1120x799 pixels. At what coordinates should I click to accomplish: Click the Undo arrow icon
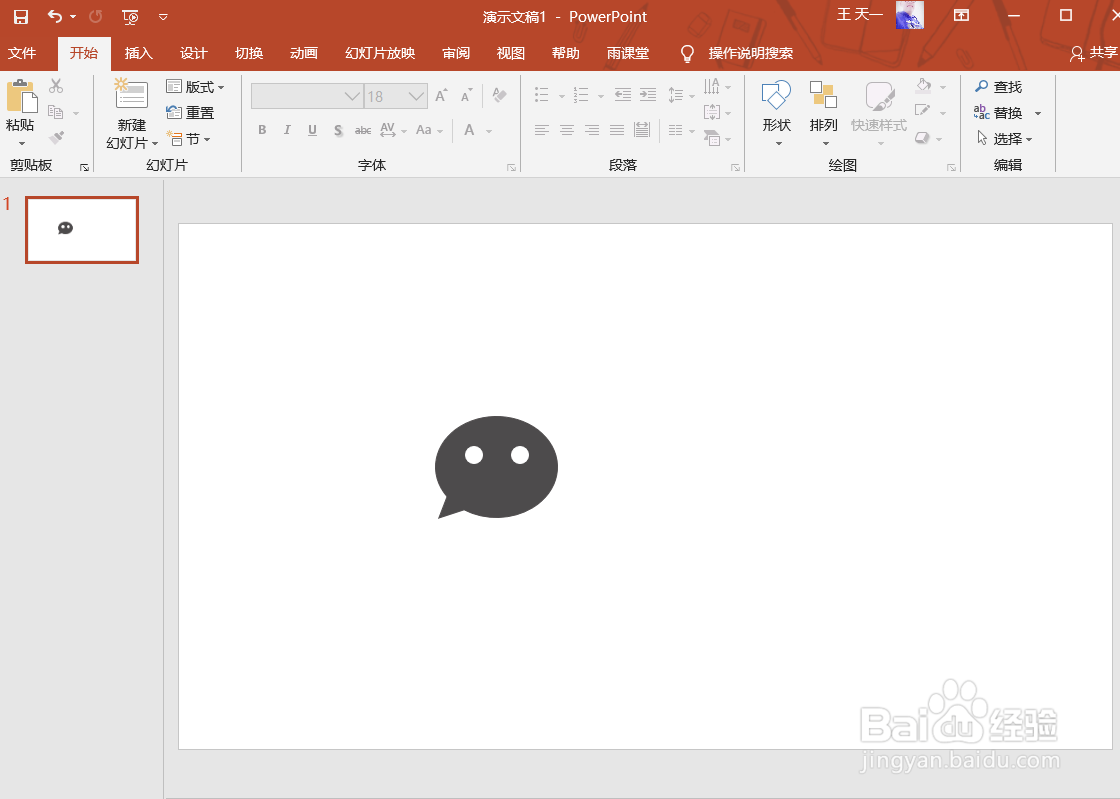pyautogui.click(x=55, y=16)
